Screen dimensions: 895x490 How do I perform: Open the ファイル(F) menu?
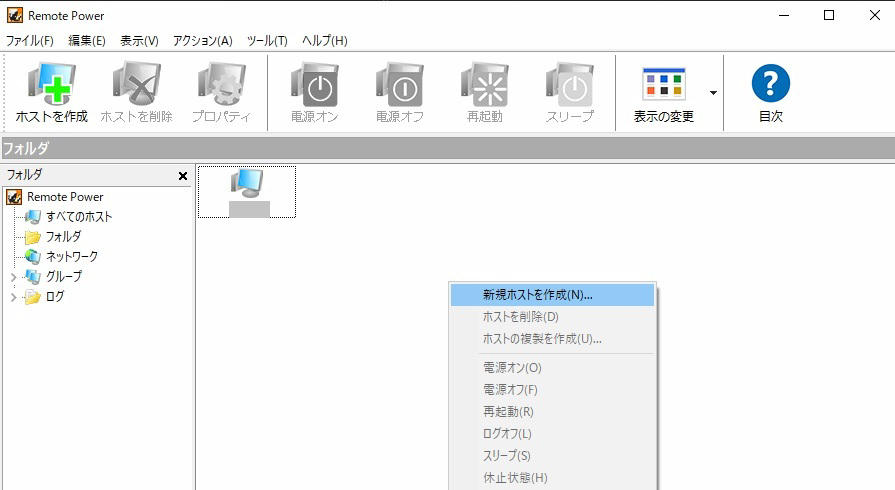click(x=30, y=41)
